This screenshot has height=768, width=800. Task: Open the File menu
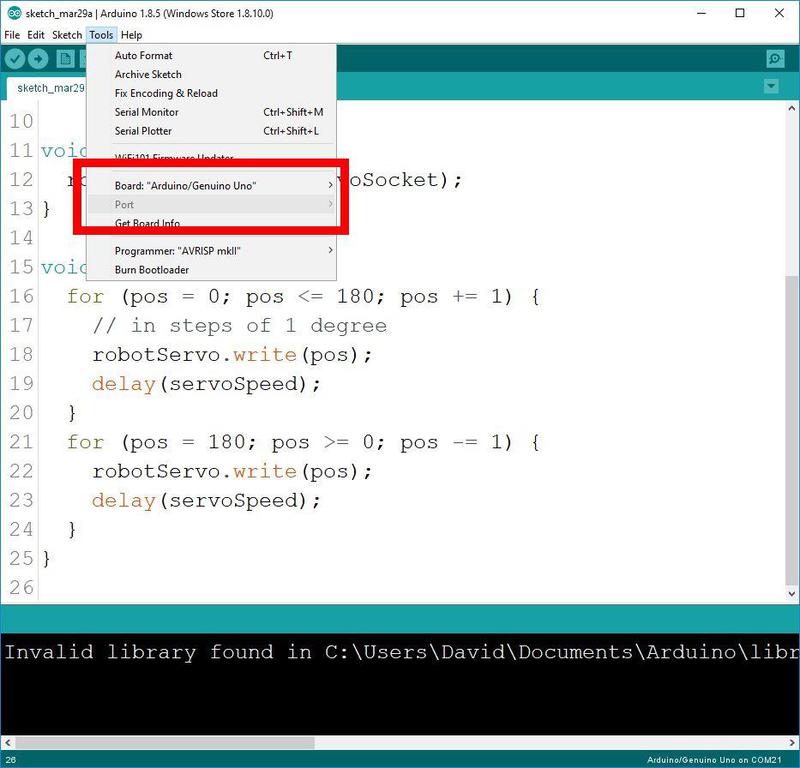tap(12, 35)
